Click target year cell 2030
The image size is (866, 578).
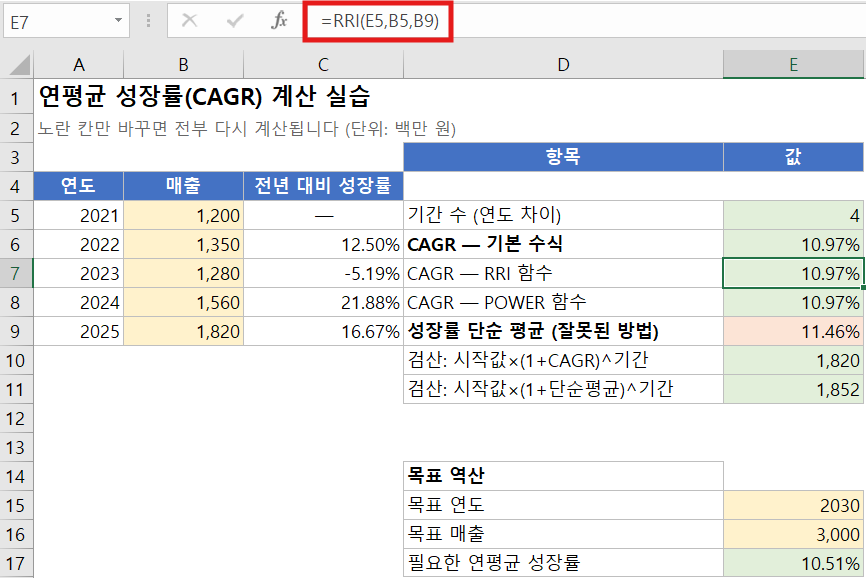tap(793, 505)
